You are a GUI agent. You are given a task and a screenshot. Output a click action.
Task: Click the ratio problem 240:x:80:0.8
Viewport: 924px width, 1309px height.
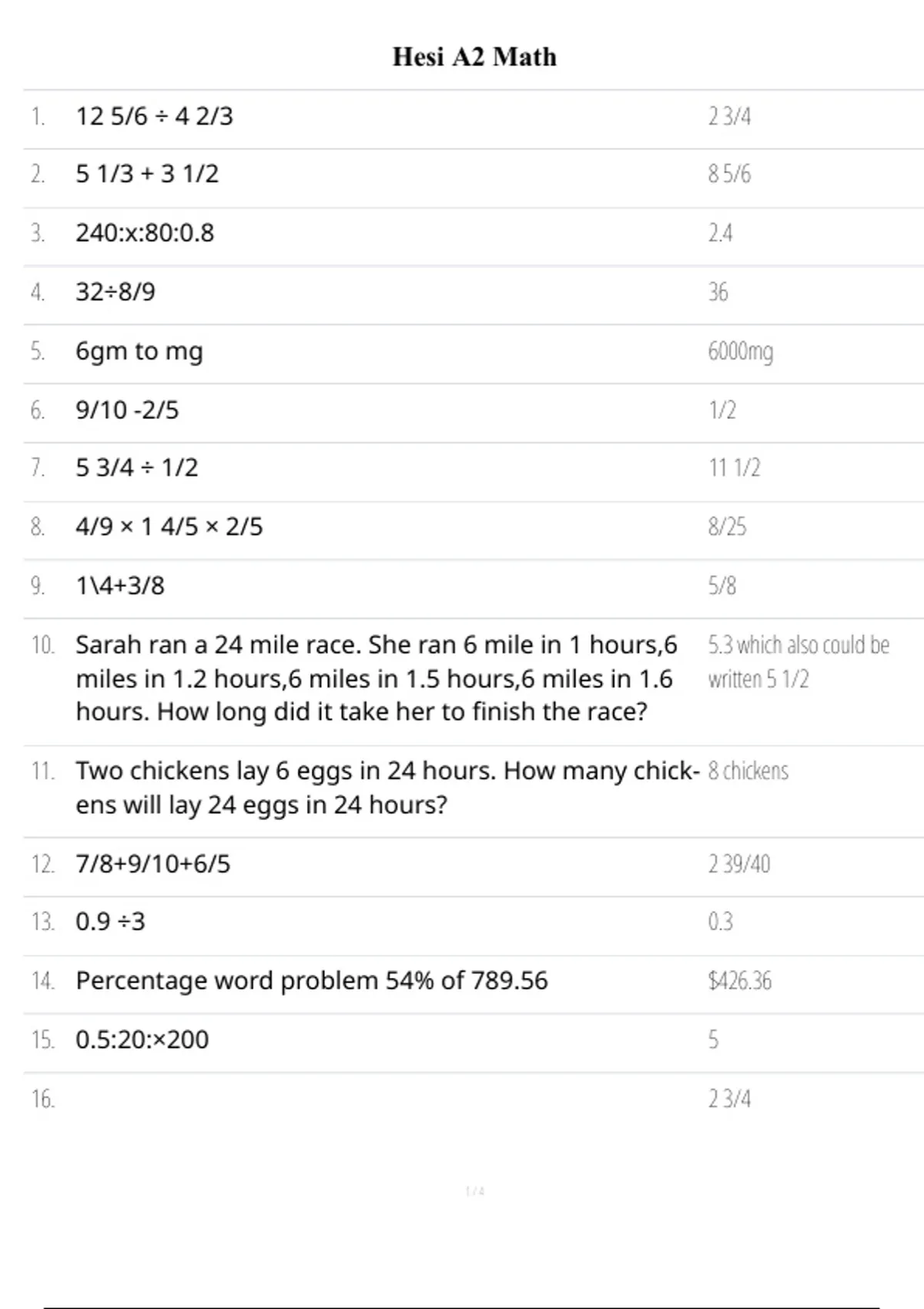click(145, 233)
